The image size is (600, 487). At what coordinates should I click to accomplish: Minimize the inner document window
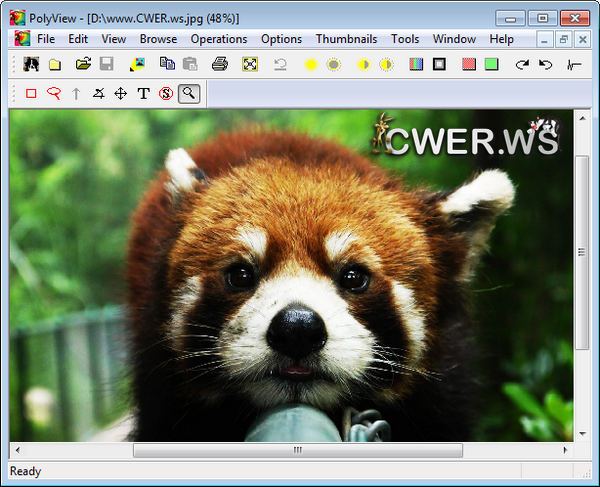(x=545, y=39)
